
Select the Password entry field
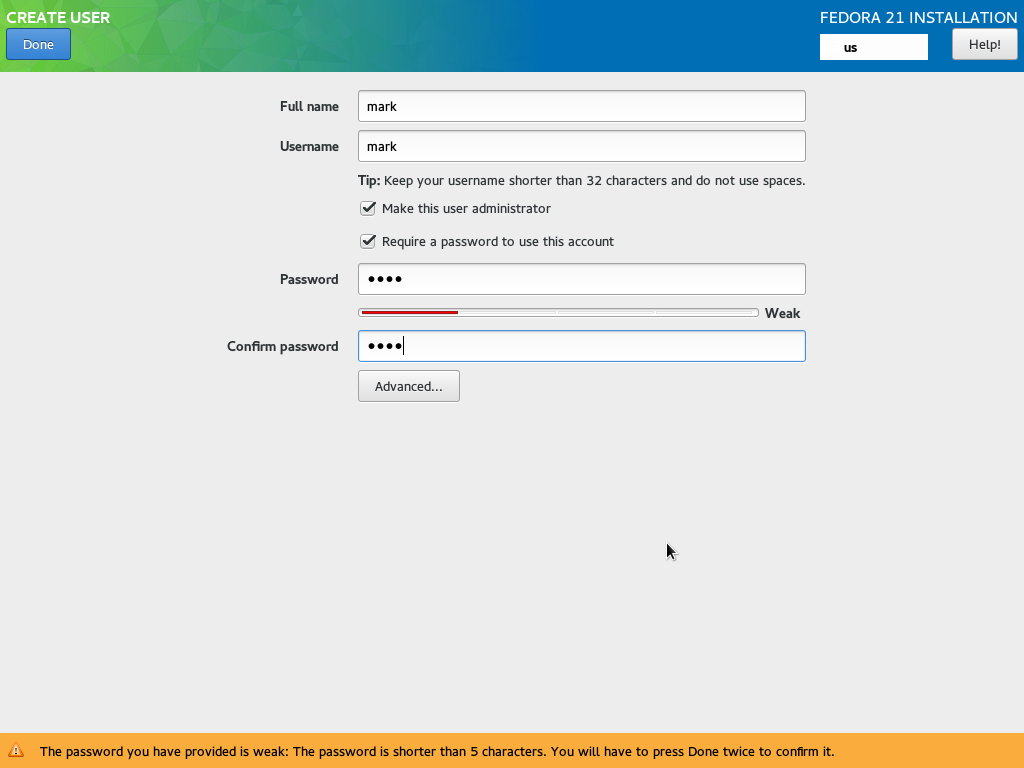click(x=581, y=279)
